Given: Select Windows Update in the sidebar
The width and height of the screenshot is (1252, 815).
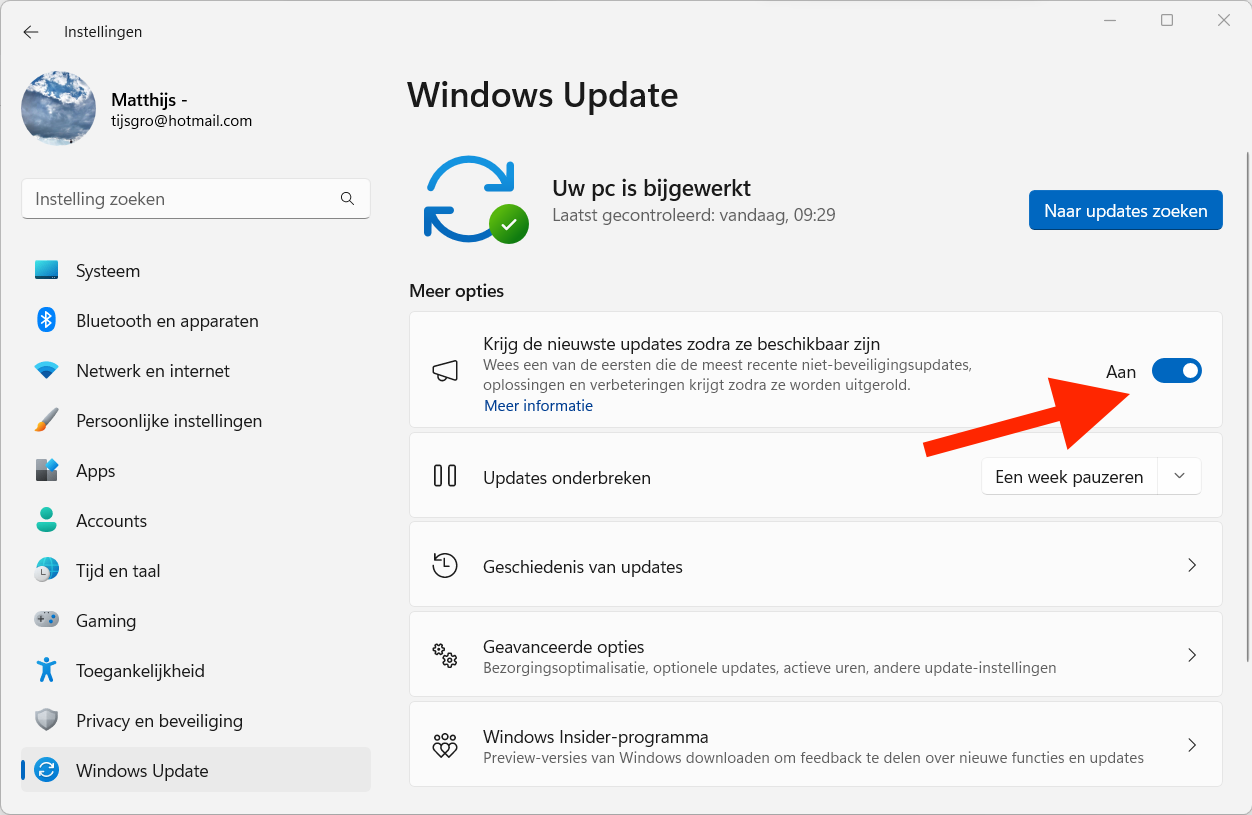Looking at the screenshot, I should click(x=142, y=771).
